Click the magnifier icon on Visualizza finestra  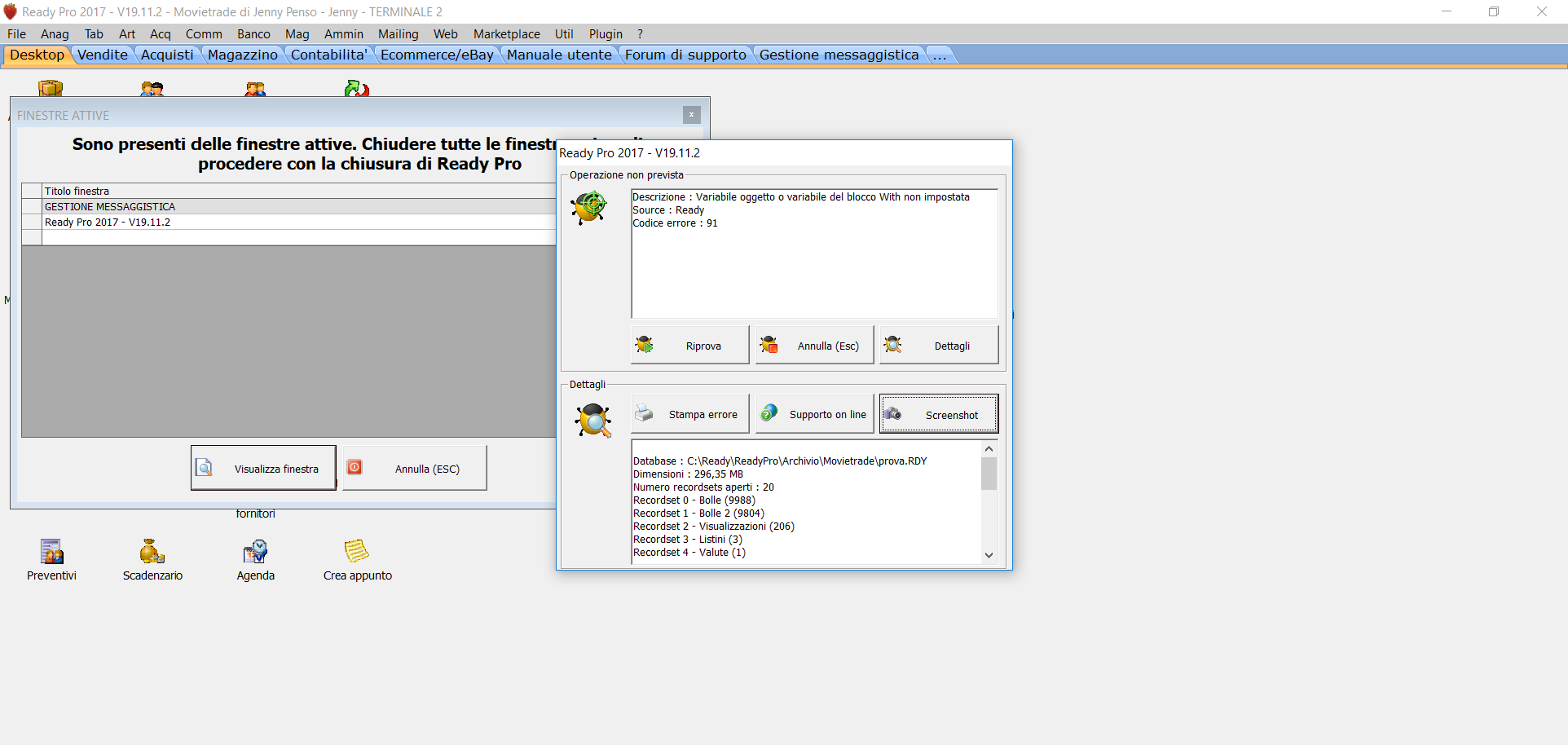tap(205, 468)
